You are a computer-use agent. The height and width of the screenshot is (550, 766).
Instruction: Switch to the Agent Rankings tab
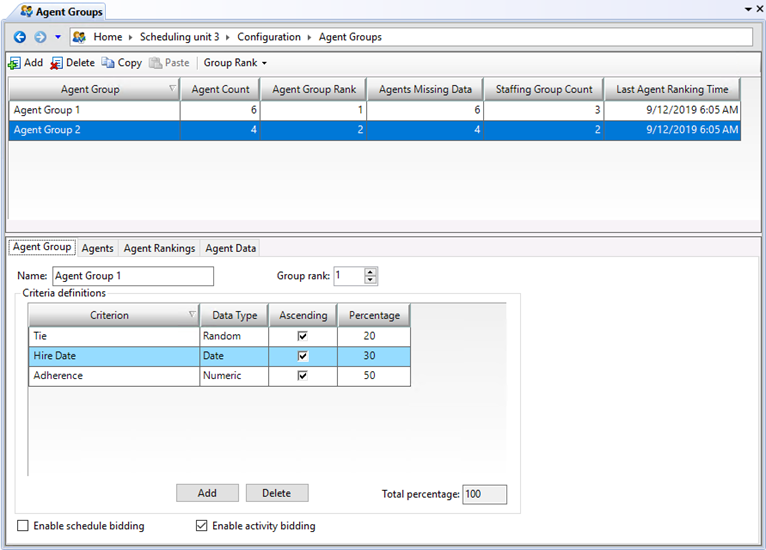click(159, 248)
